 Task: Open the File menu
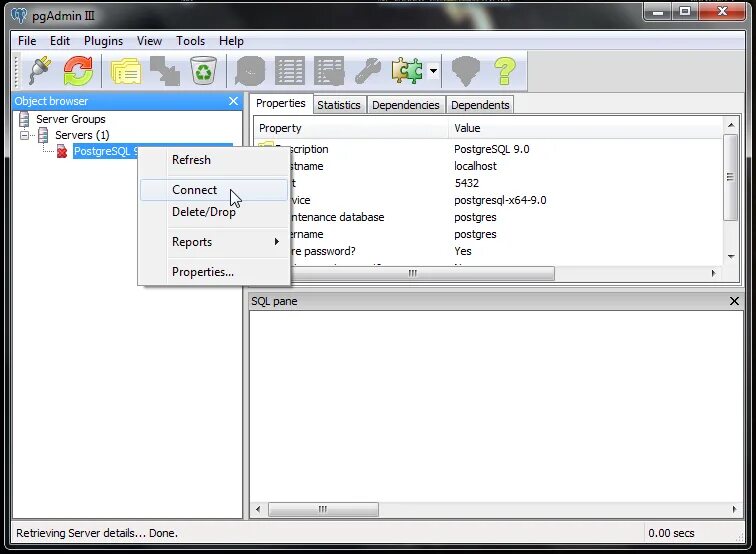(27, 41)
